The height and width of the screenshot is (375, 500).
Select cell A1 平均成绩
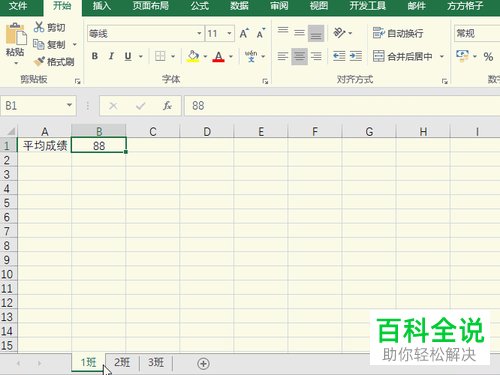point(45,145)
